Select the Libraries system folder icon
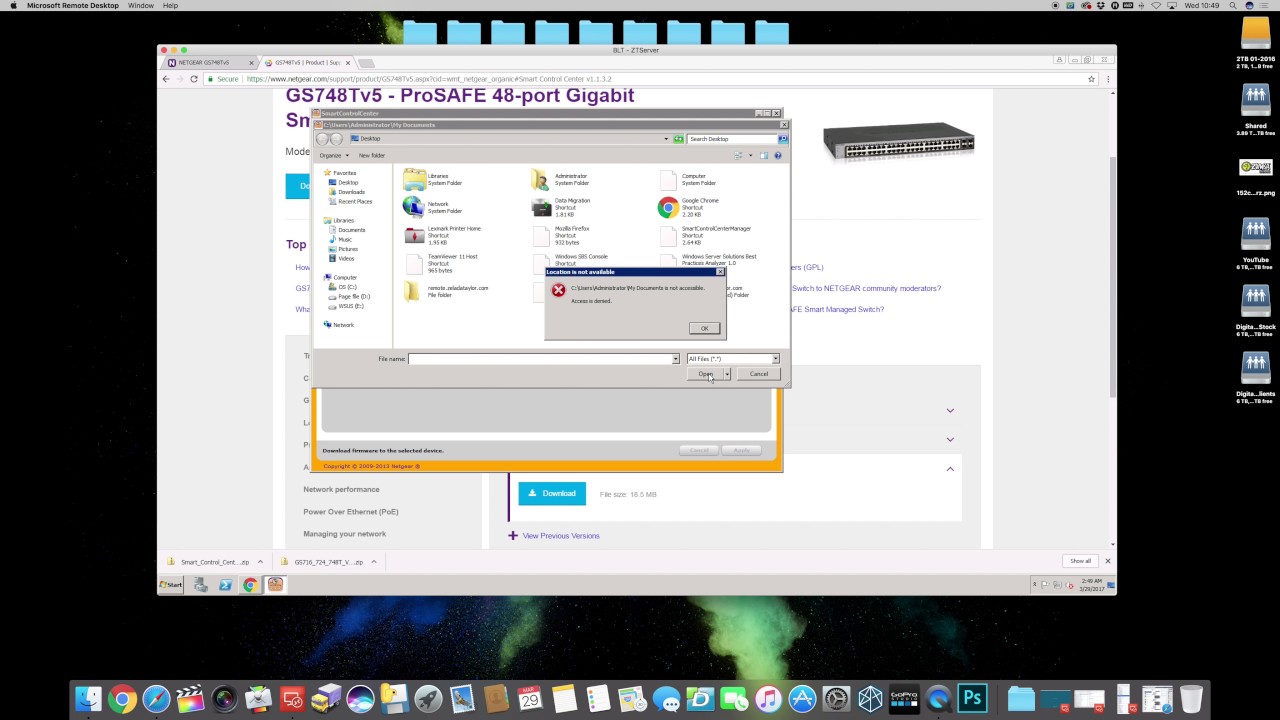The width and height of the screenshot is (1280, 720). tap(414, 179)
